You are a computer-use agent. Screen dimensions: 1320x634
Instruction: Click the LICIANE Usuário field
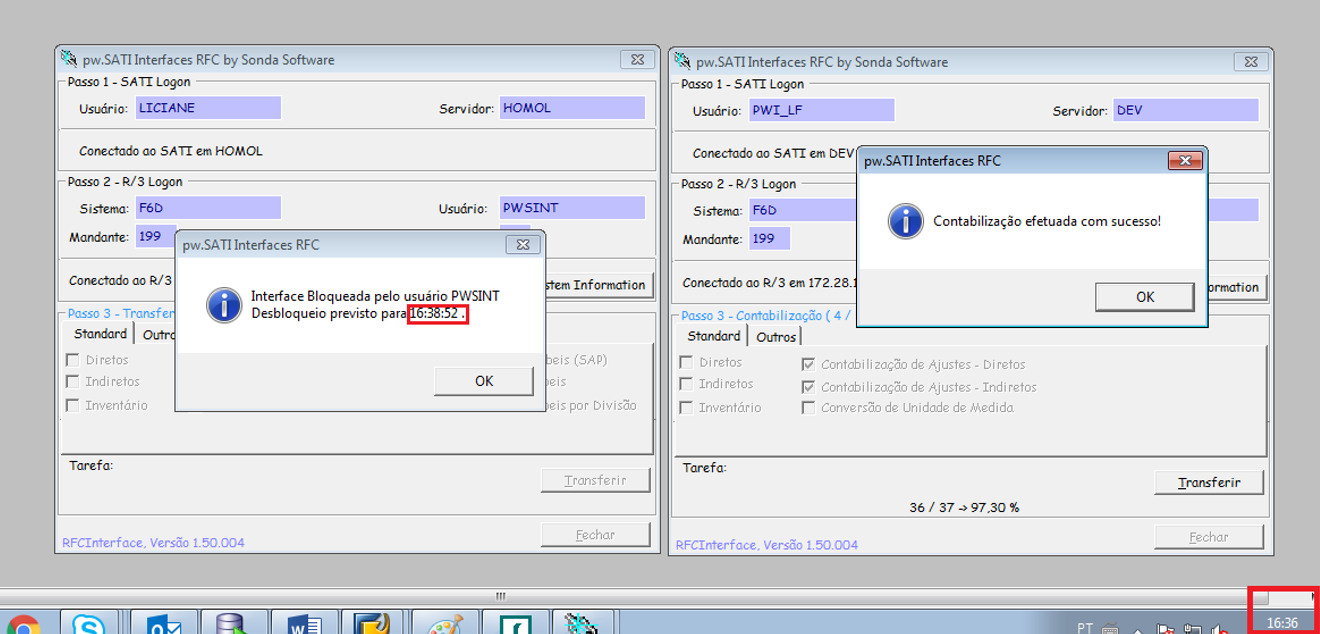pos(207,107)
